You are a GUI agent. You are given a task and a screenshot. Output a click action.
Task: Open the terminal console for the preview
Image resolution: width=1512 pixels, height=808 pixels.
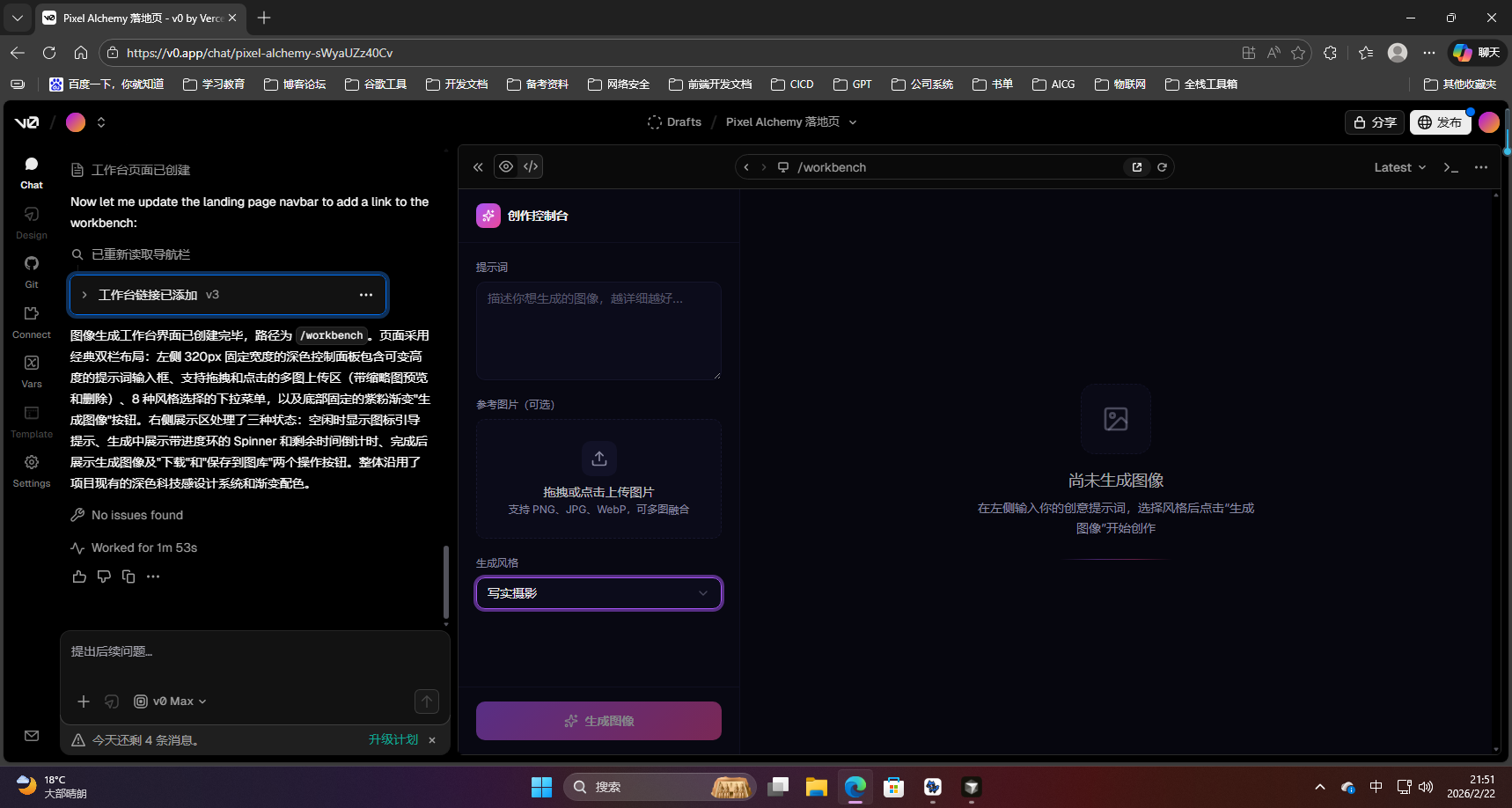tap(1452, 167)
